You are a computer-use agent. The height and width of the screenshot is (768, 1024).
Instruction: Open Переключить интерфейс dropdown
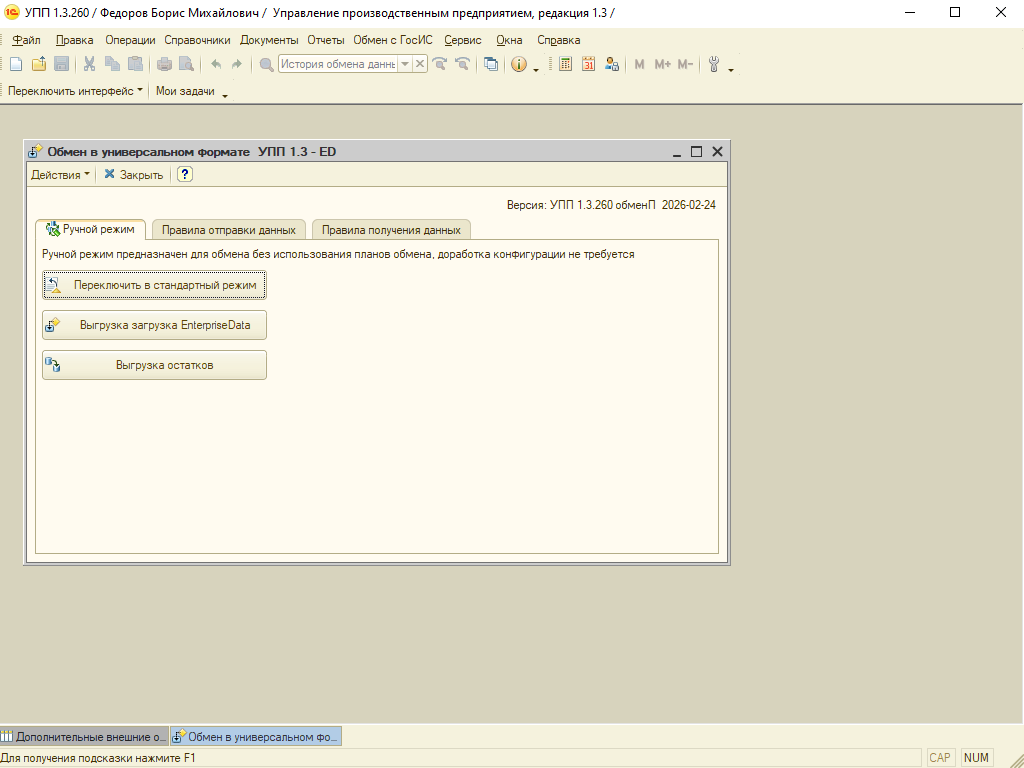point(75,91)
